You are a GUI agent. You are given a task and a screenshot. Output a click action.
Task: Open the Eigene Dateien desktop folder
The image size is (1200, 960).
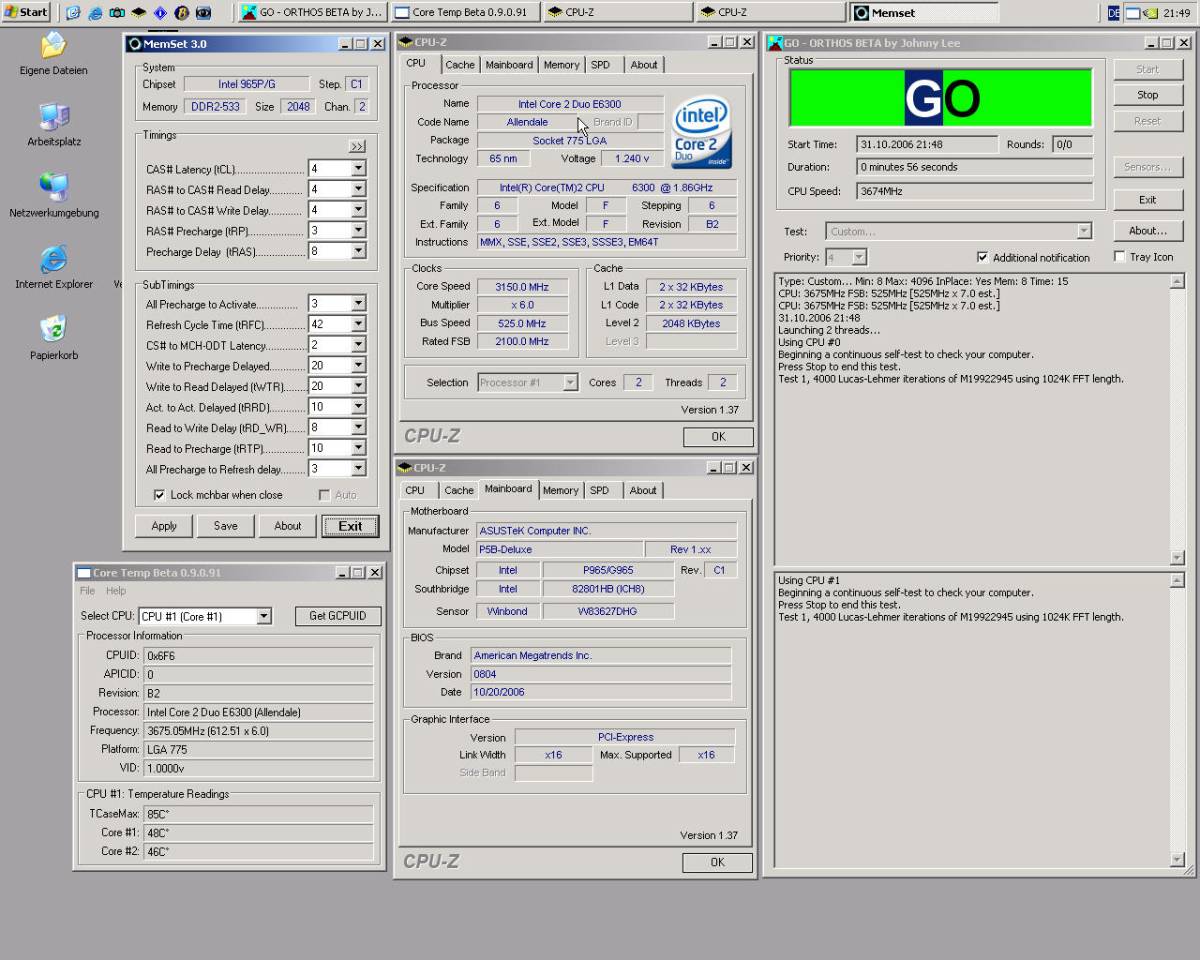tap(53, 53)
